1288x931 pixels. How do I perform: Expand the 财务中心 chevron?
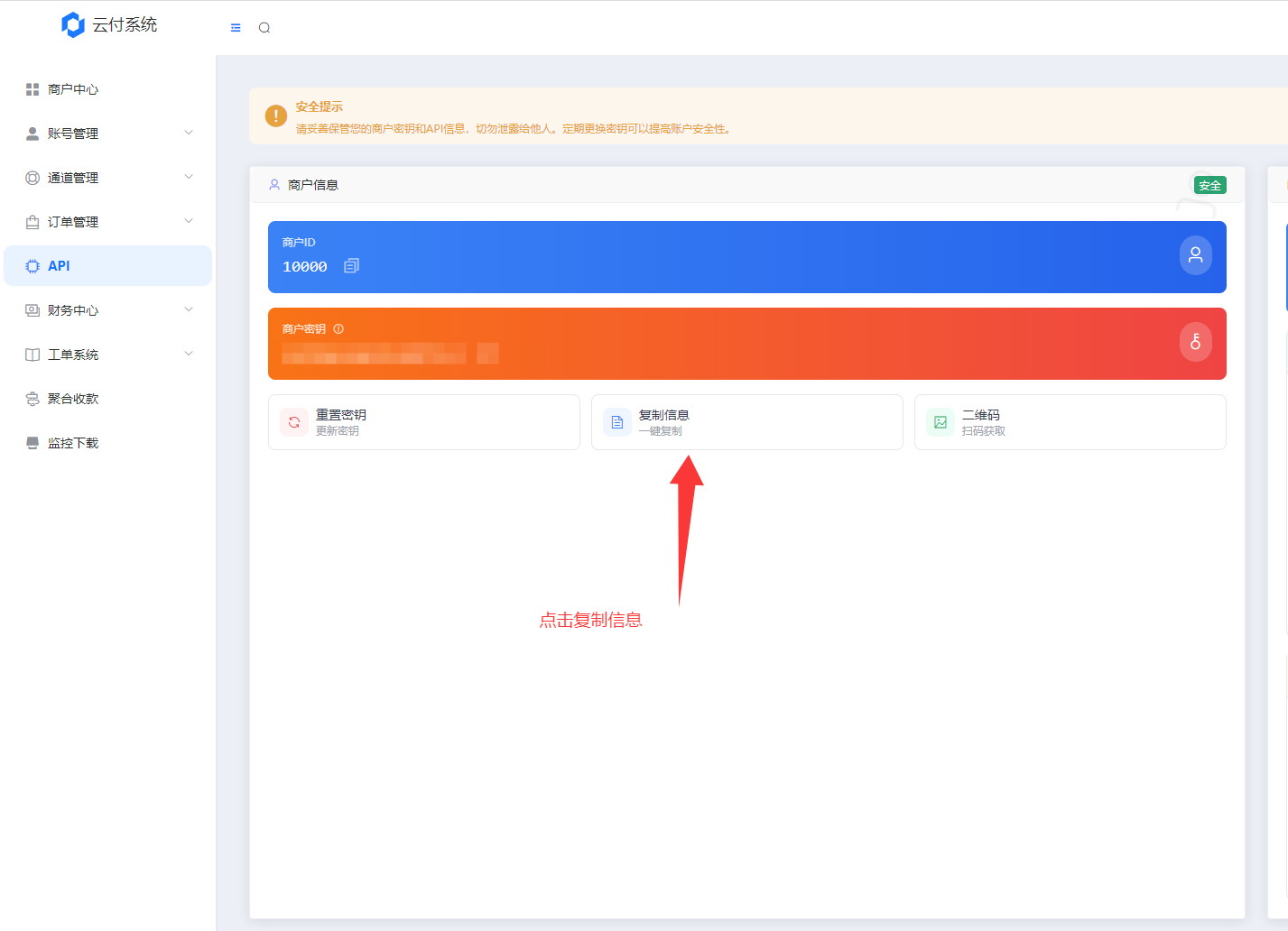click(x=189, y=309)
